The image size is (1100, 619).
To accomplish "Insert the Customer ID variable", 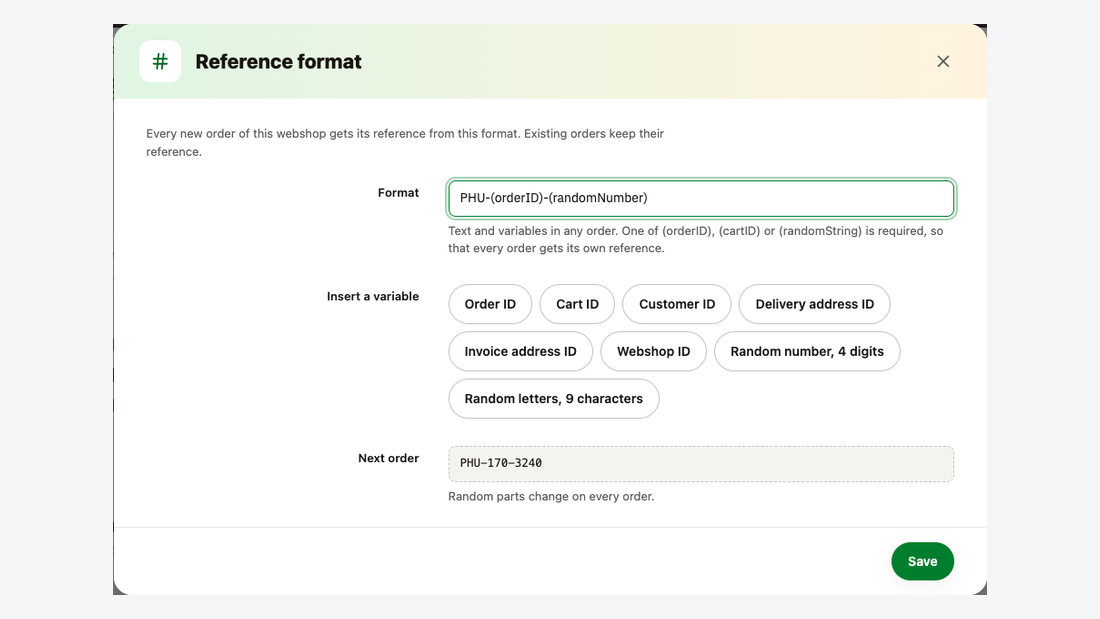I will tap(677, 304).
